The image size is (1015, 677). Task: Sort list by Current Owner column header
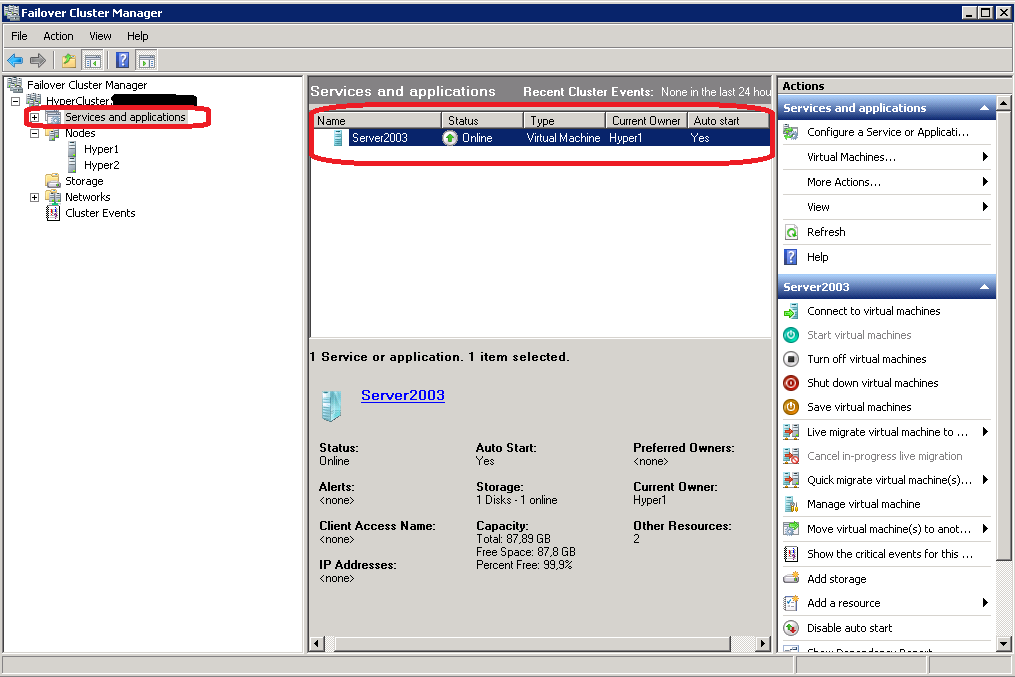pyautogui.click(x=646, y=121)
